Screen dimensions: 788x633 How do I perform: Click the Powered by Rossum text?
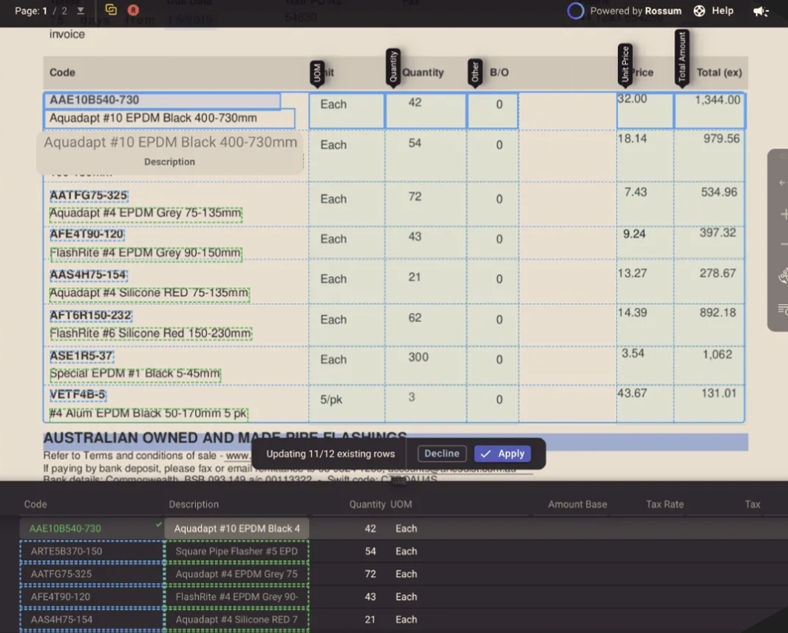click(636, 11)
